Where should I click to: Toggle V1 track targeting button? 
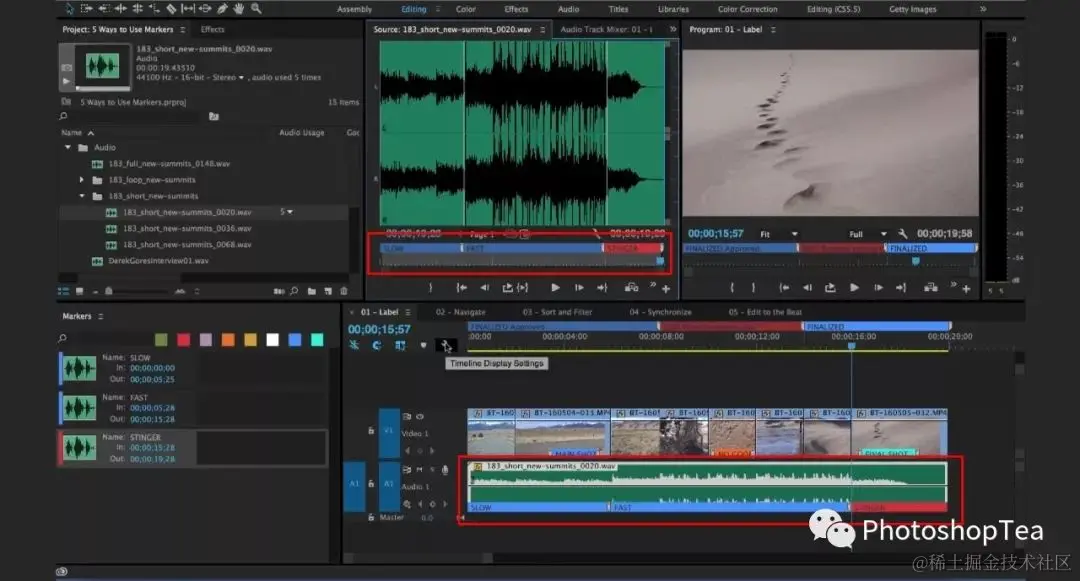coord(388,433)
